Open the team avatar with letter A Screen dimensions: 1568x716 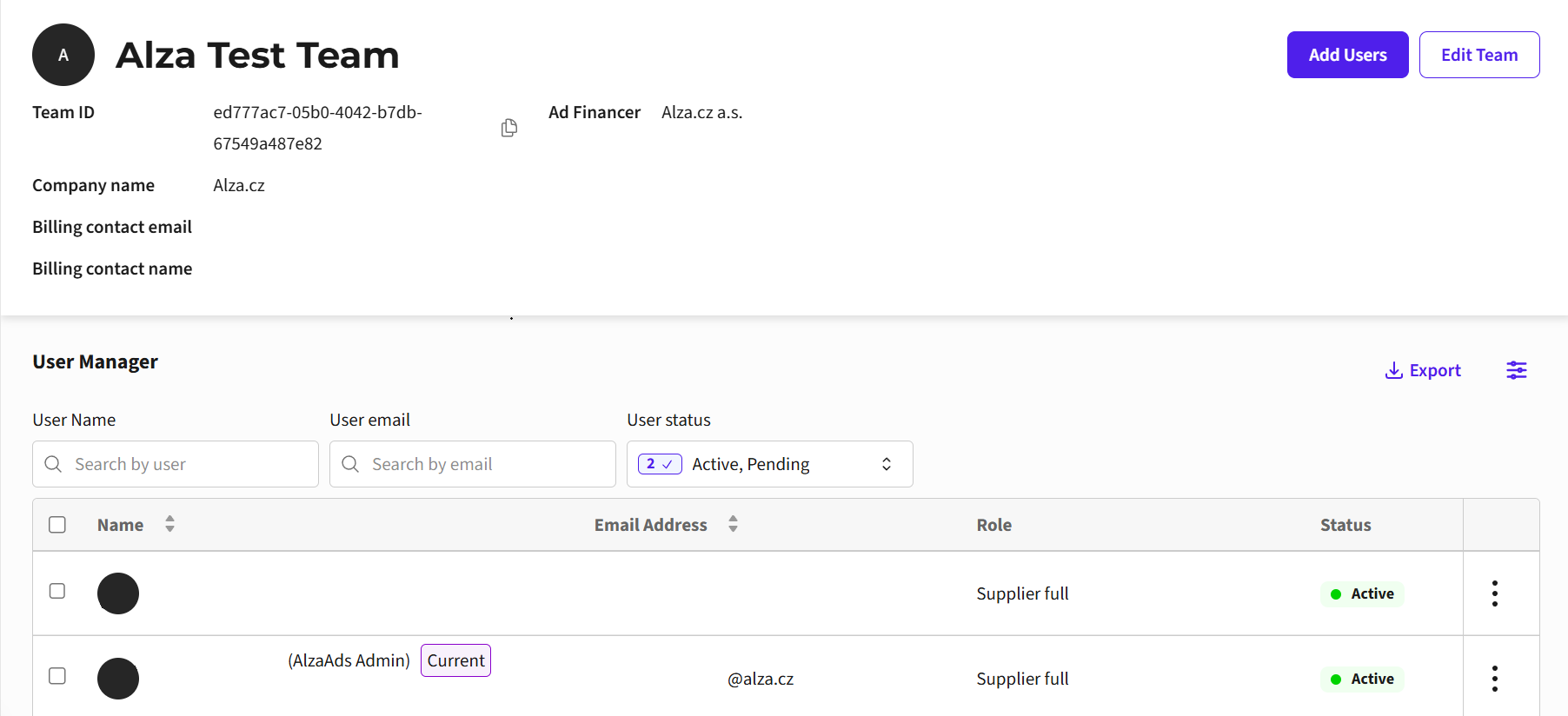click(x=63, y=55)
